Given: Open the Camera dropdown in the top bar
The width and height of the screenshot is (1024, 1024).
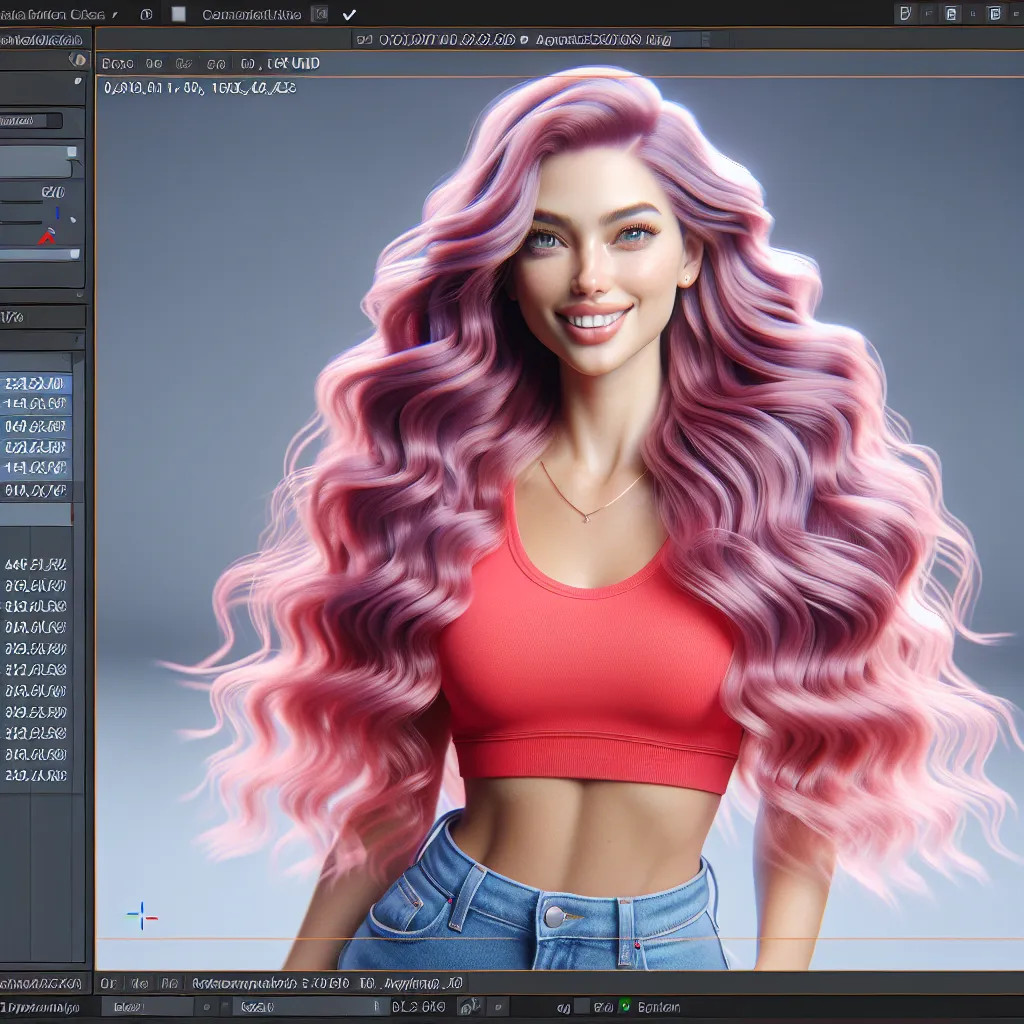Looking at the screenshot, I should click(251, 14).
